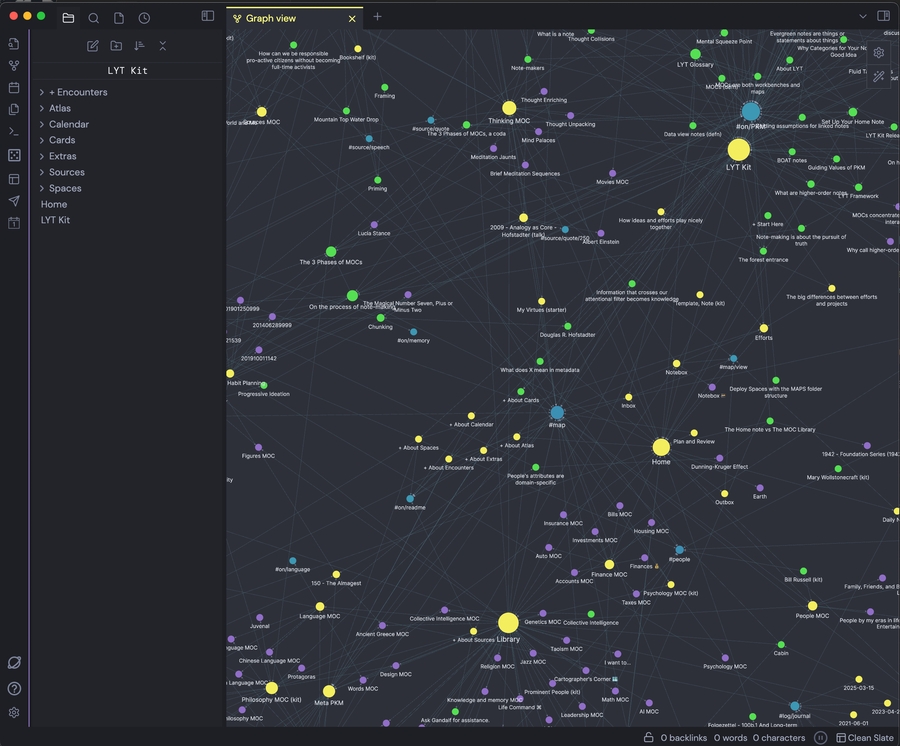Start graph timelapse animation wand

click(879, 76)
